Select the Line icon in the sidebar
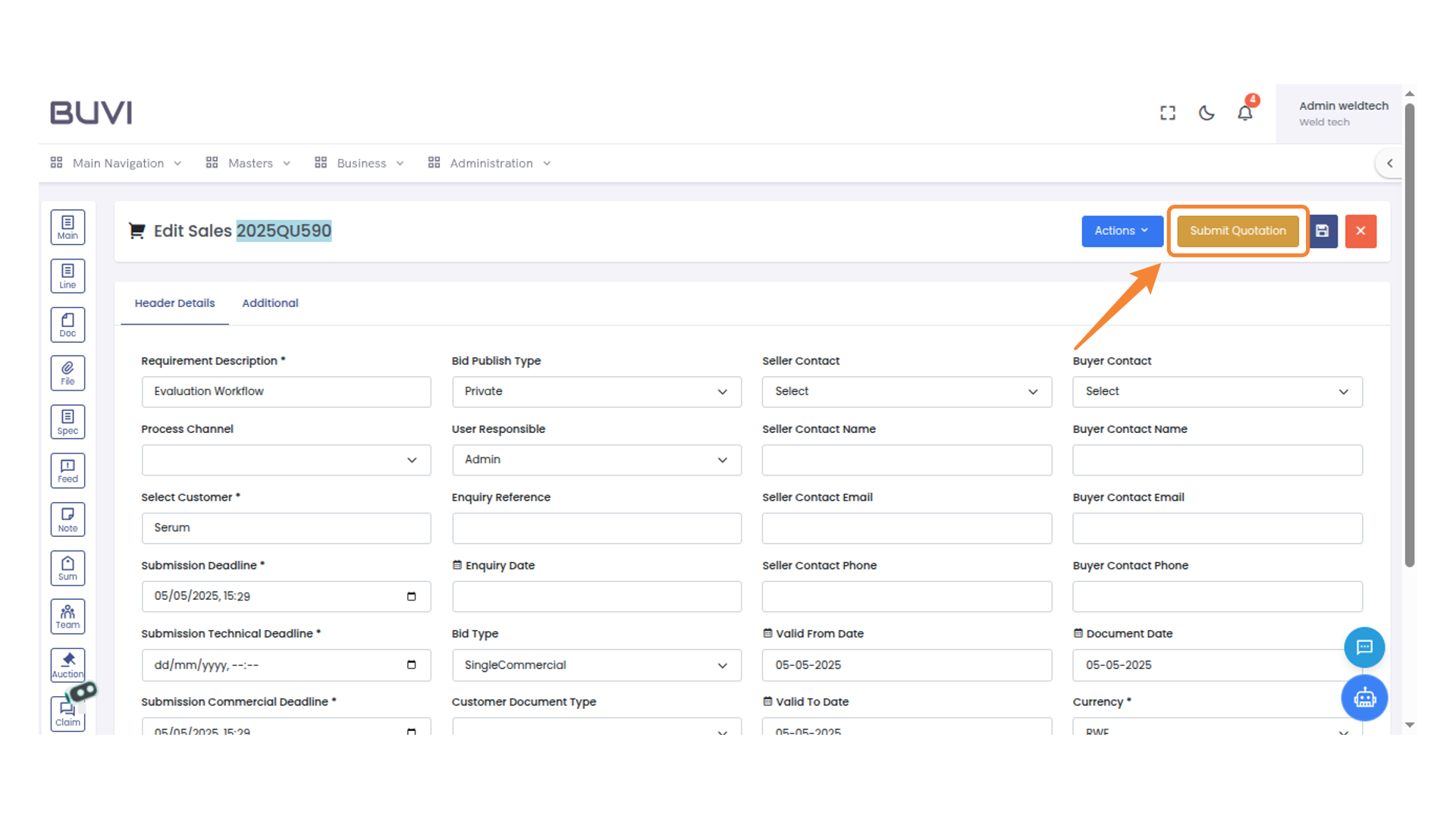1456x819 pixels. point(67,275)
